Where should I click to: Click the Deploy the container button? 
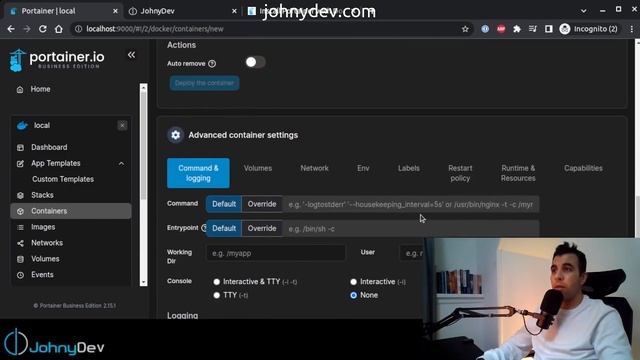click(204, 83)
